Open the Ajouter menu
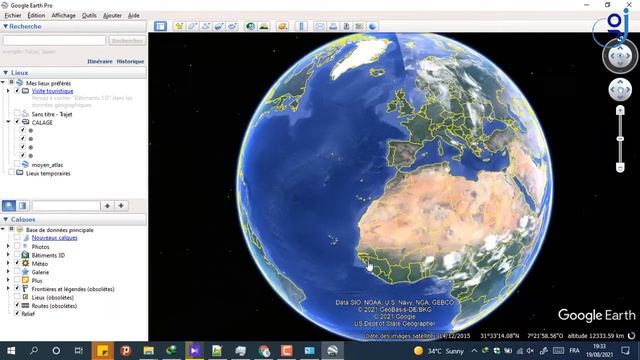This screenshot has width=640, height=360. [112, 16]
